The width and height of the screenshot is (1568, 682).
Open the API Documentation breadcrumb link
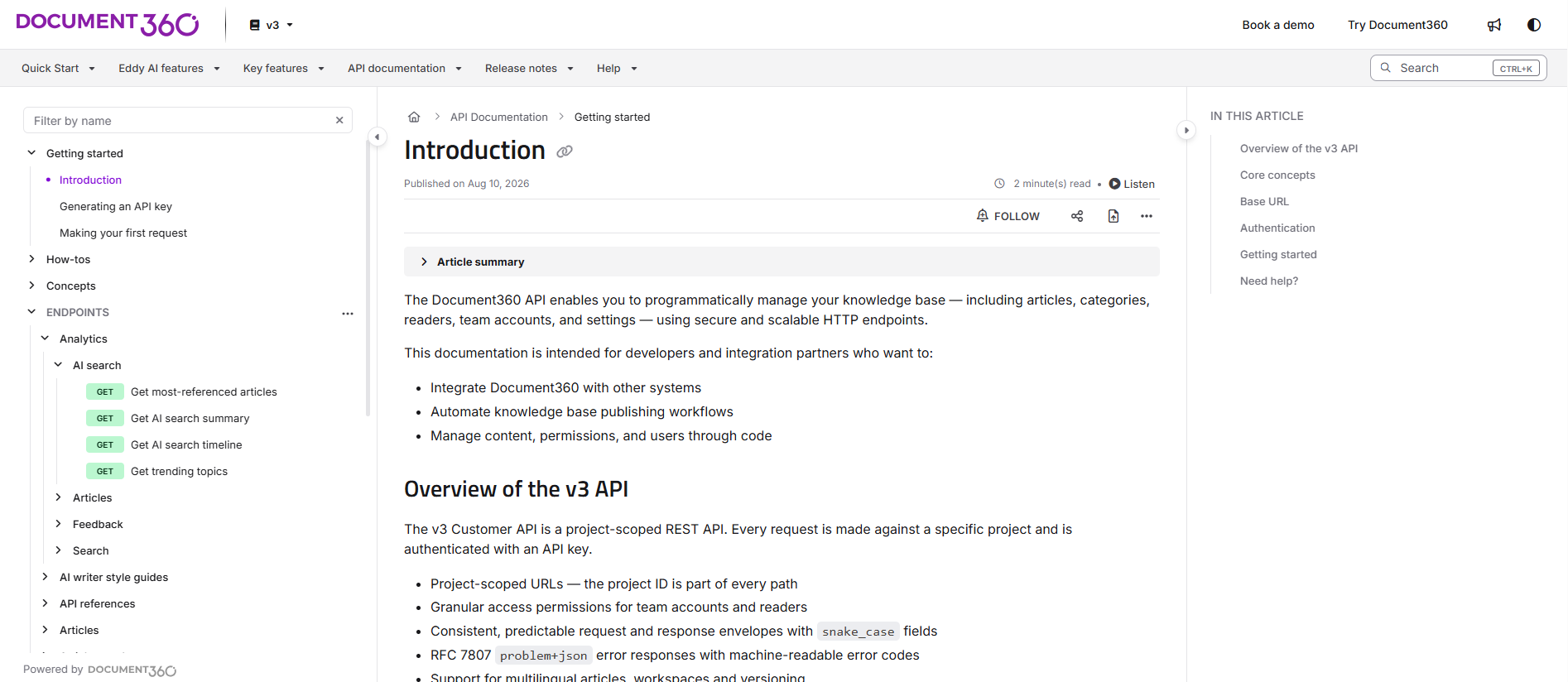(499, 118)
